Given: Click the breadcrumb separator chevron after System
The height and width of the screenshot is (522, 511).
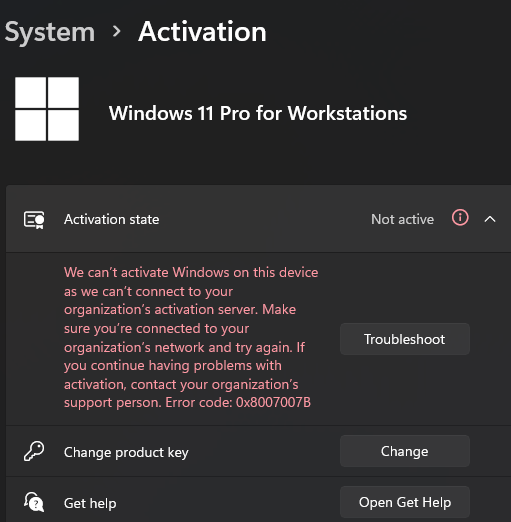Looking at the screenshot, I should [x=117, y=32].
